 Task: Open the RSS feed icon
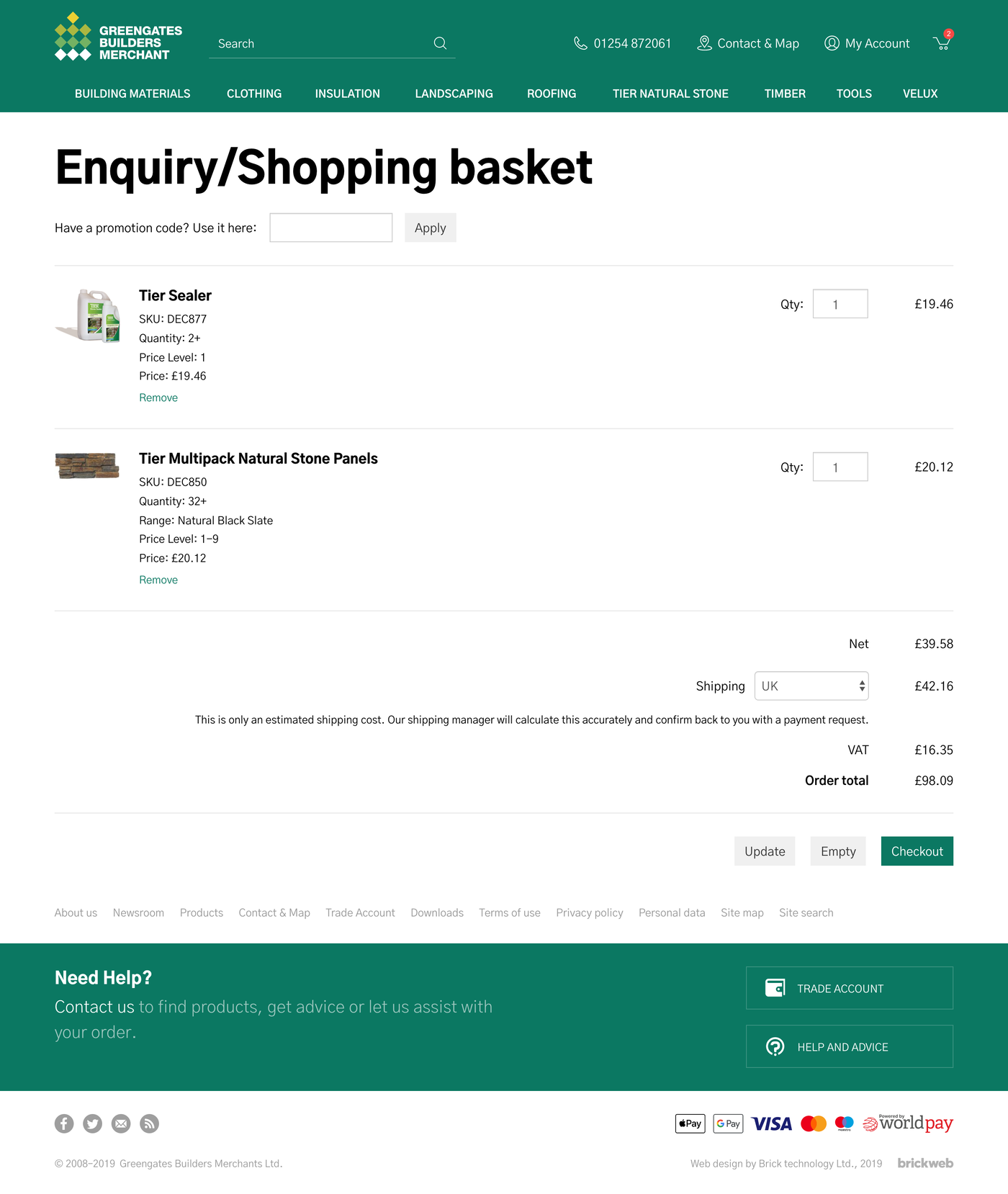coord(149,1123)
